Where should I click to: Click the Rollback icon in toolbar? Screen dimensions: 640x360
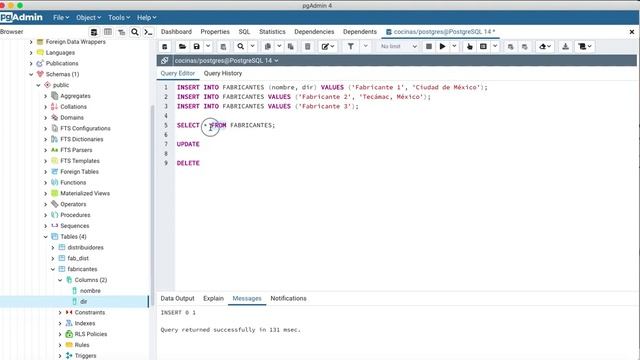tap(524, 47)
